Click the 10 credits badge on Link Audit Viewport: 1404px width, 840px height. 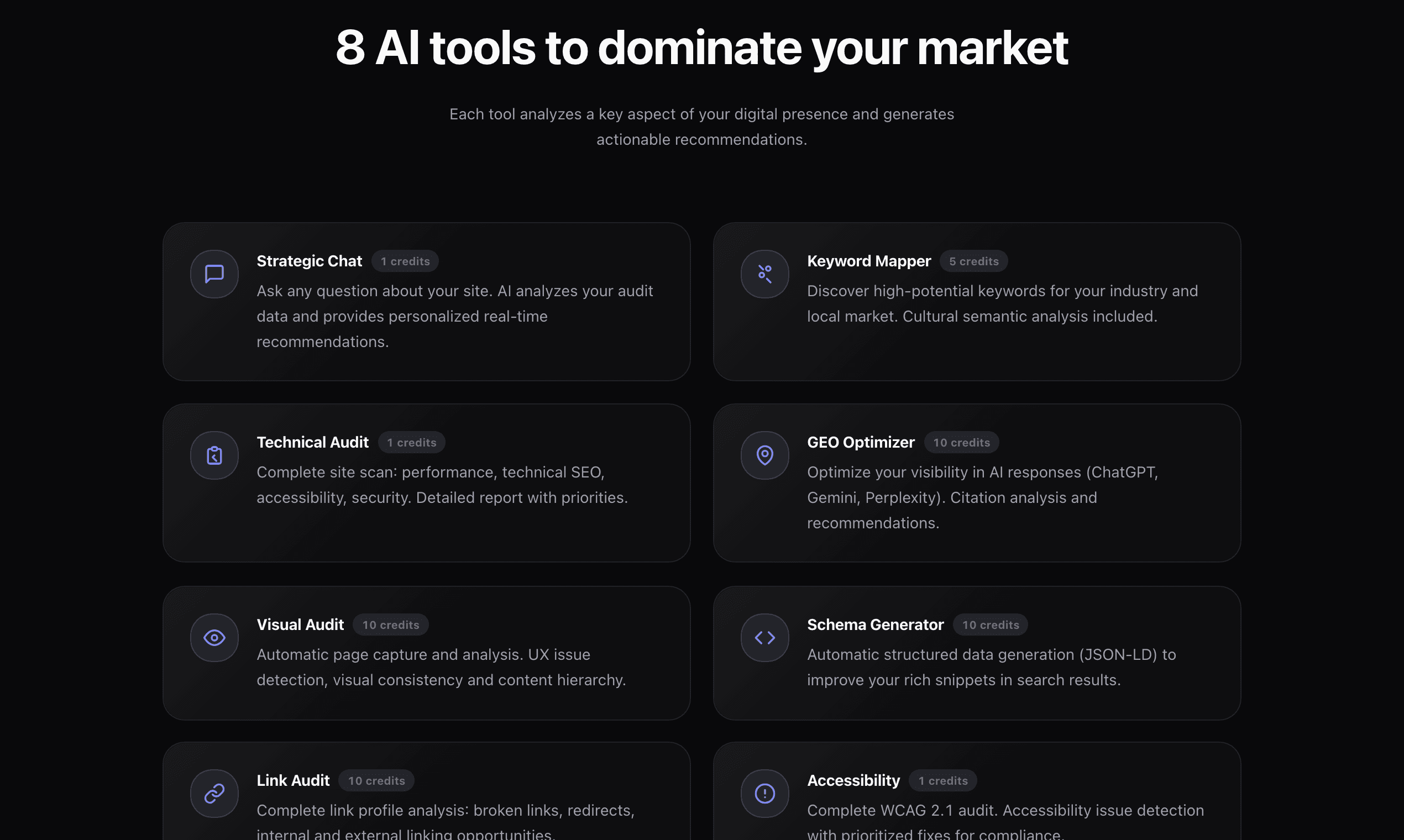tap(376, 780)
